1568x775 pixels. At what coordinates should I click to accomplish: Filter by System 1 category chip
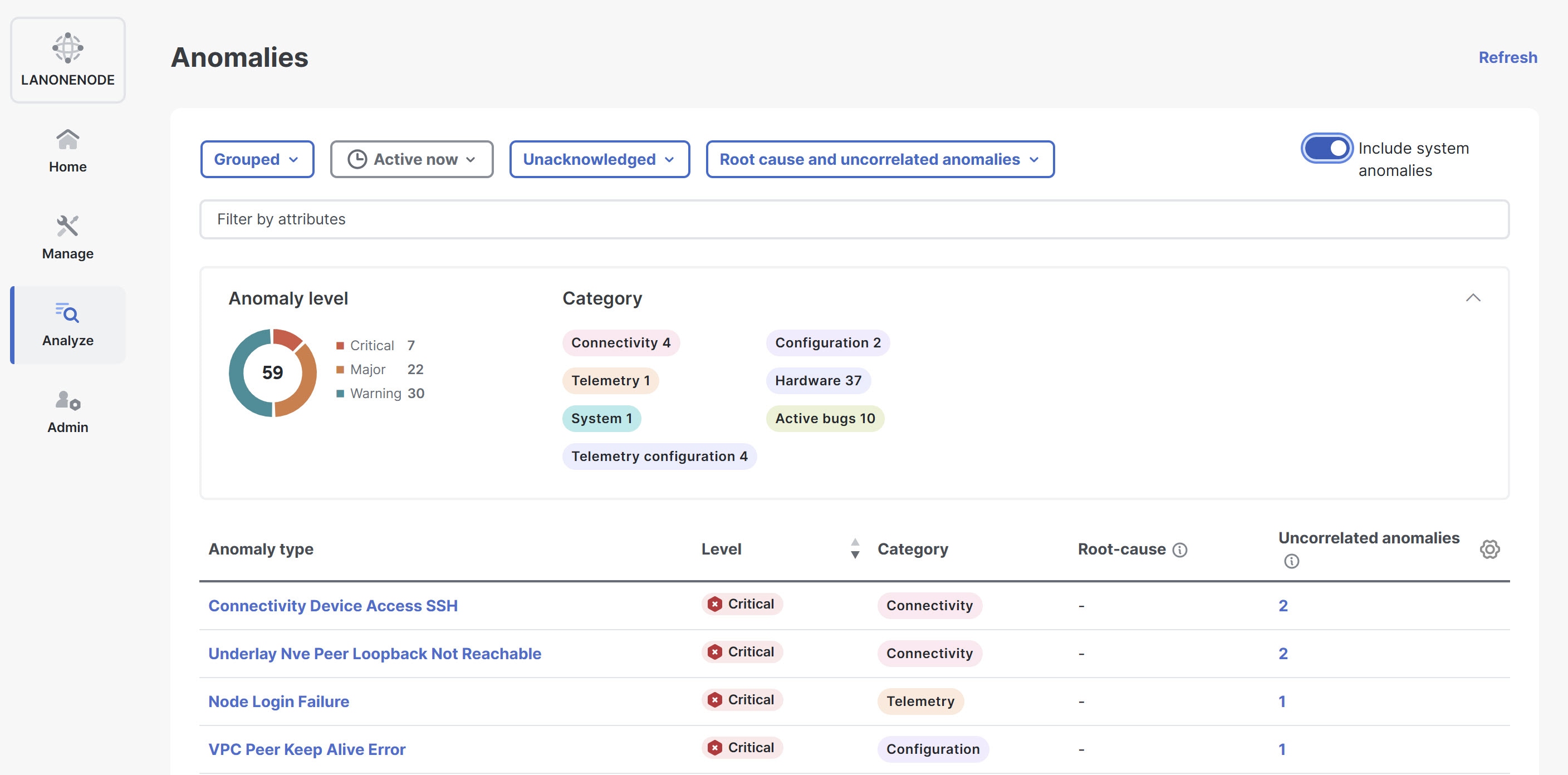point(601,418)
